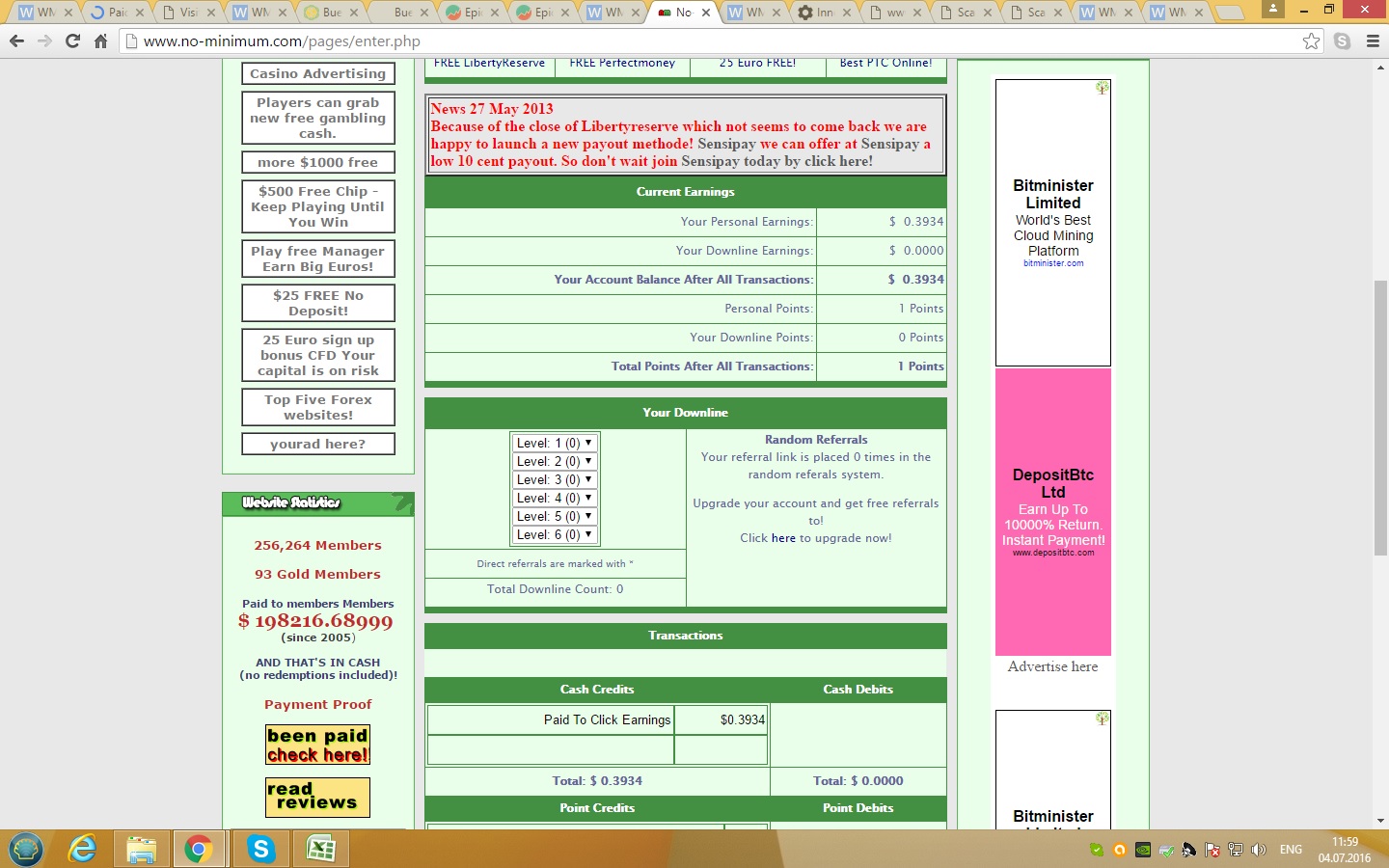Switch to the 'Inn' gear-icon tab
1389x868 pixels.
click(x=825, y=13)
